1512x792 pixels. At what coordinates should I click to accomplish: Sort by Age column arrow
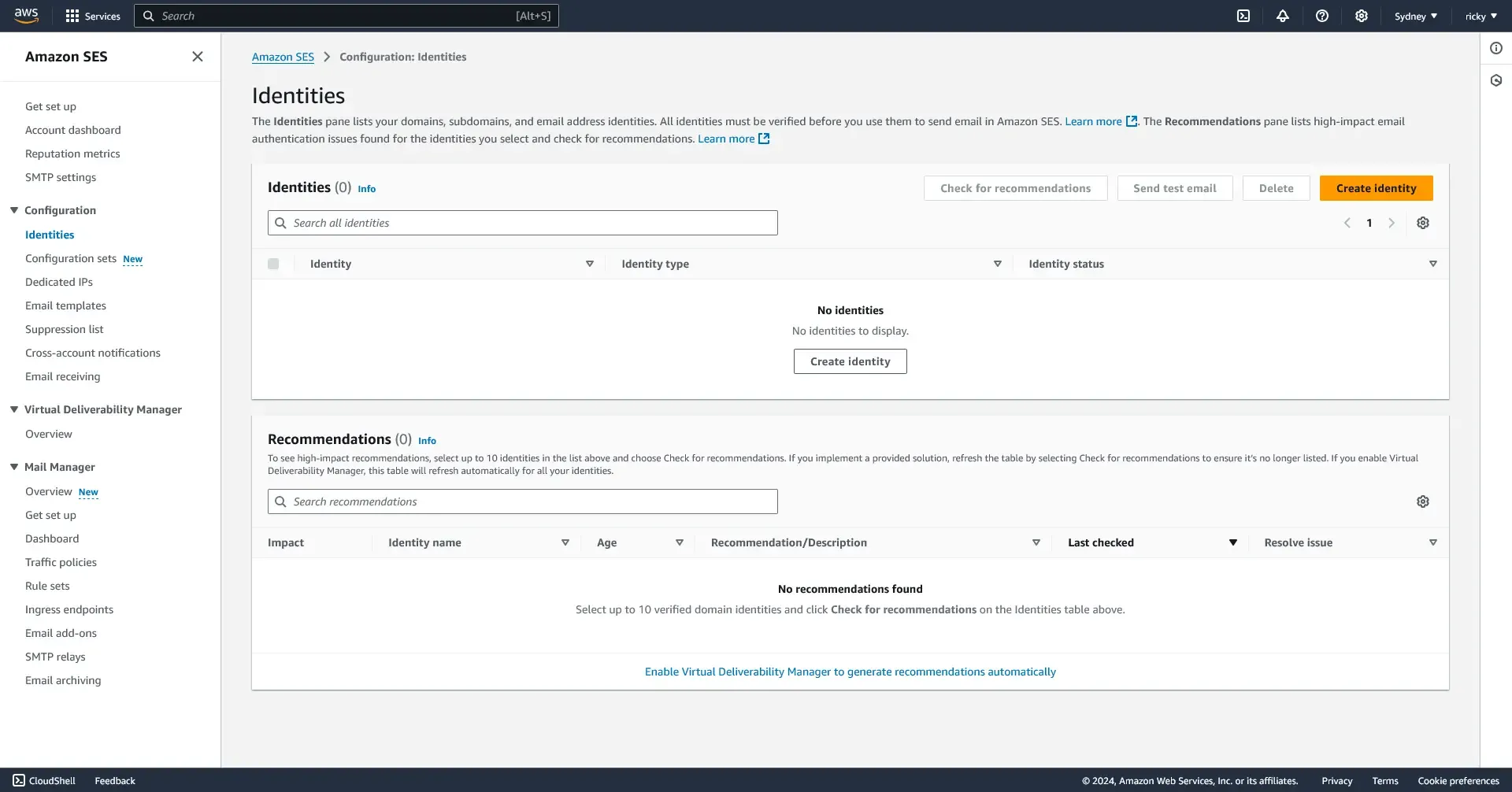point(680,542)
